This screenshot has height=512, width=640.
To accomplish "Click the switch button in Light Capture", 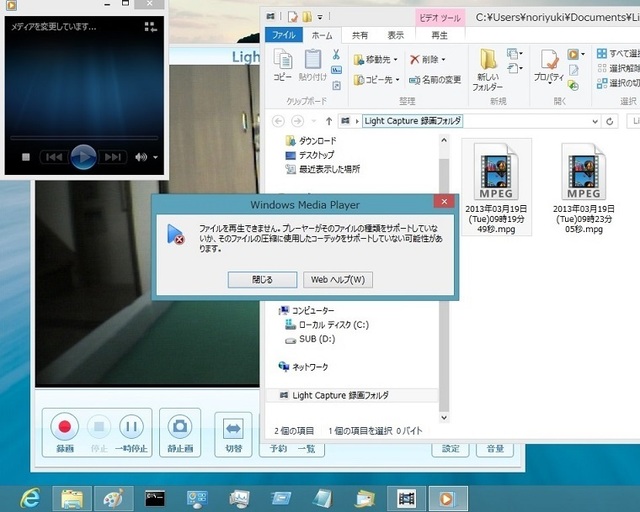I will (233, 434).
